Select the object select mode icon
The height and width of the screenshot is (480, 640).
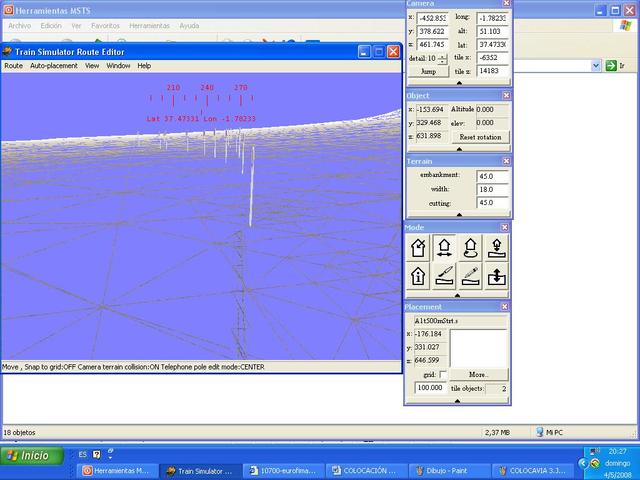tap(419, 248)
